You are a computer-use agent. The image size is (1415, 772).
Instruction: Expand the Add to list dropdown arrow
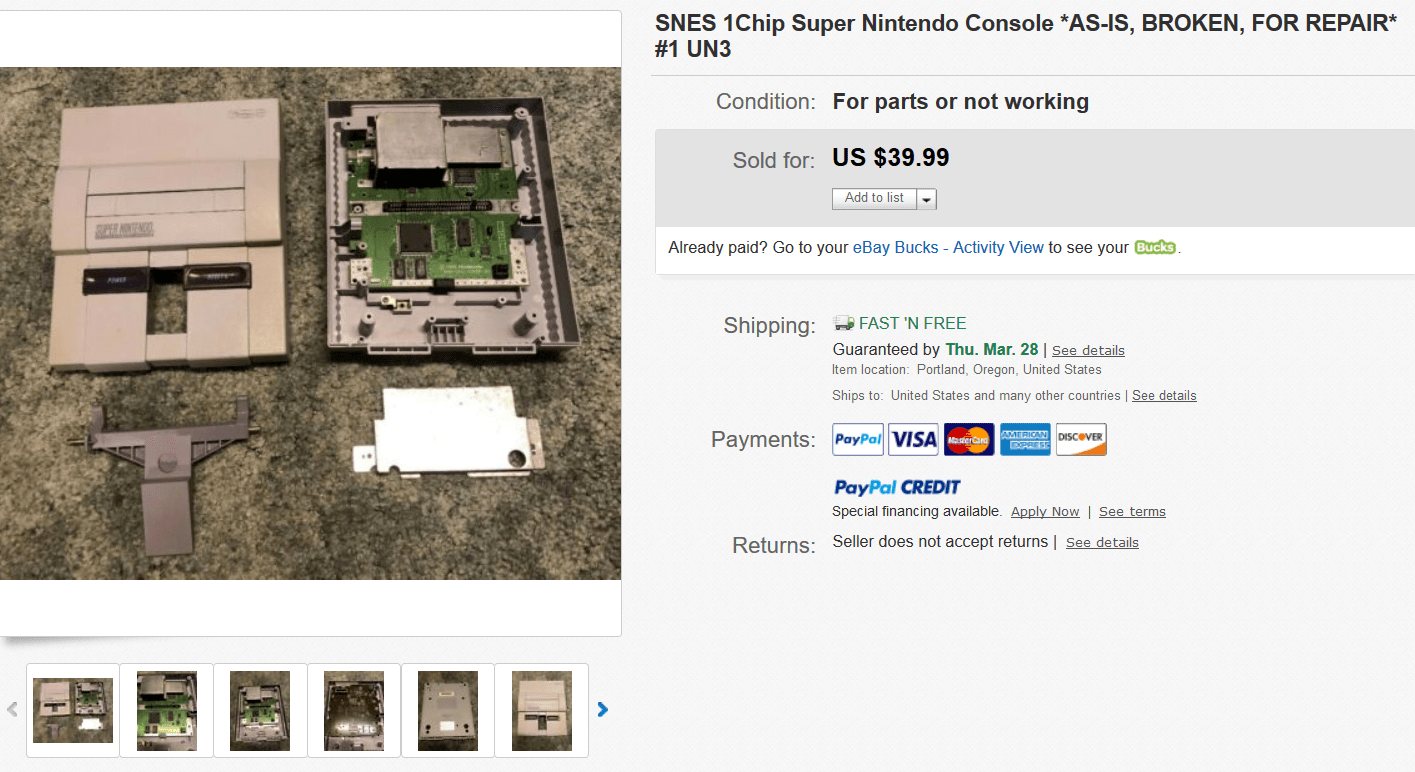point(927,199)
